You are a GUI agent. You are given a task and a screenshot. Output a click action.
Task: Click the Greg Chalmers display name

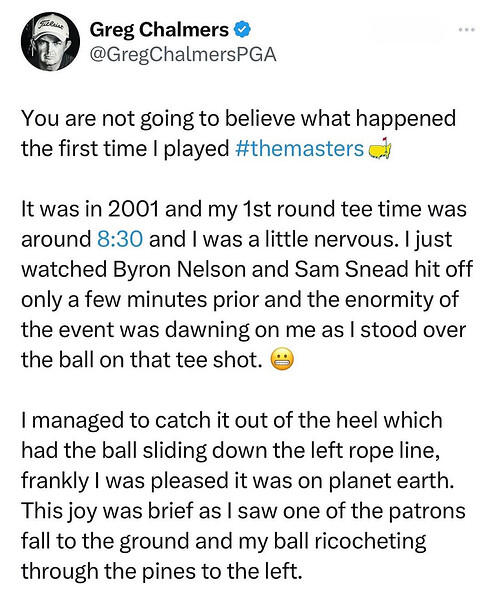(159, 30)
